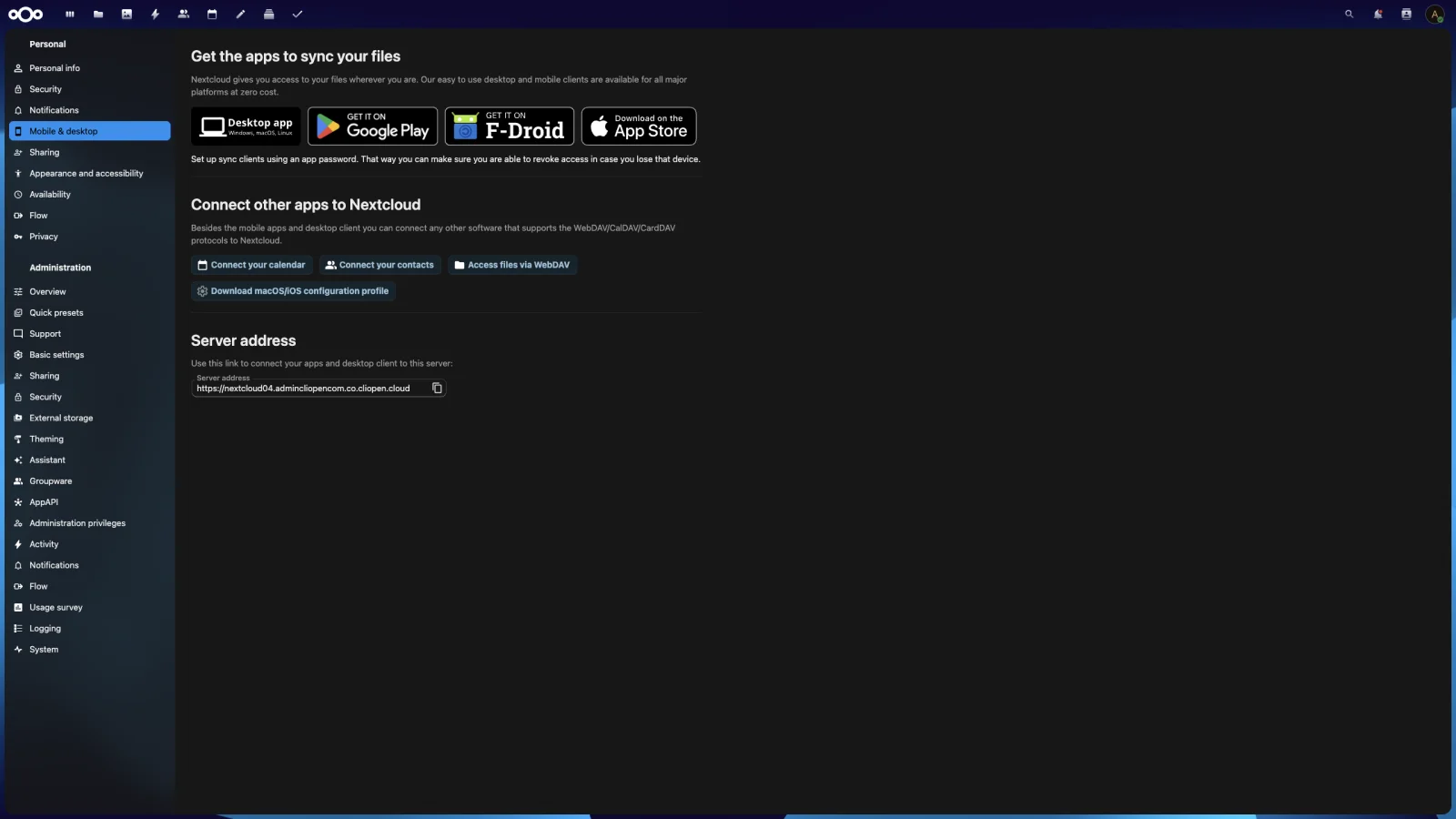Open the Activity lightning-bolt icon in the header
This screenshot has width=1456, height=819.
click(156, 15)
